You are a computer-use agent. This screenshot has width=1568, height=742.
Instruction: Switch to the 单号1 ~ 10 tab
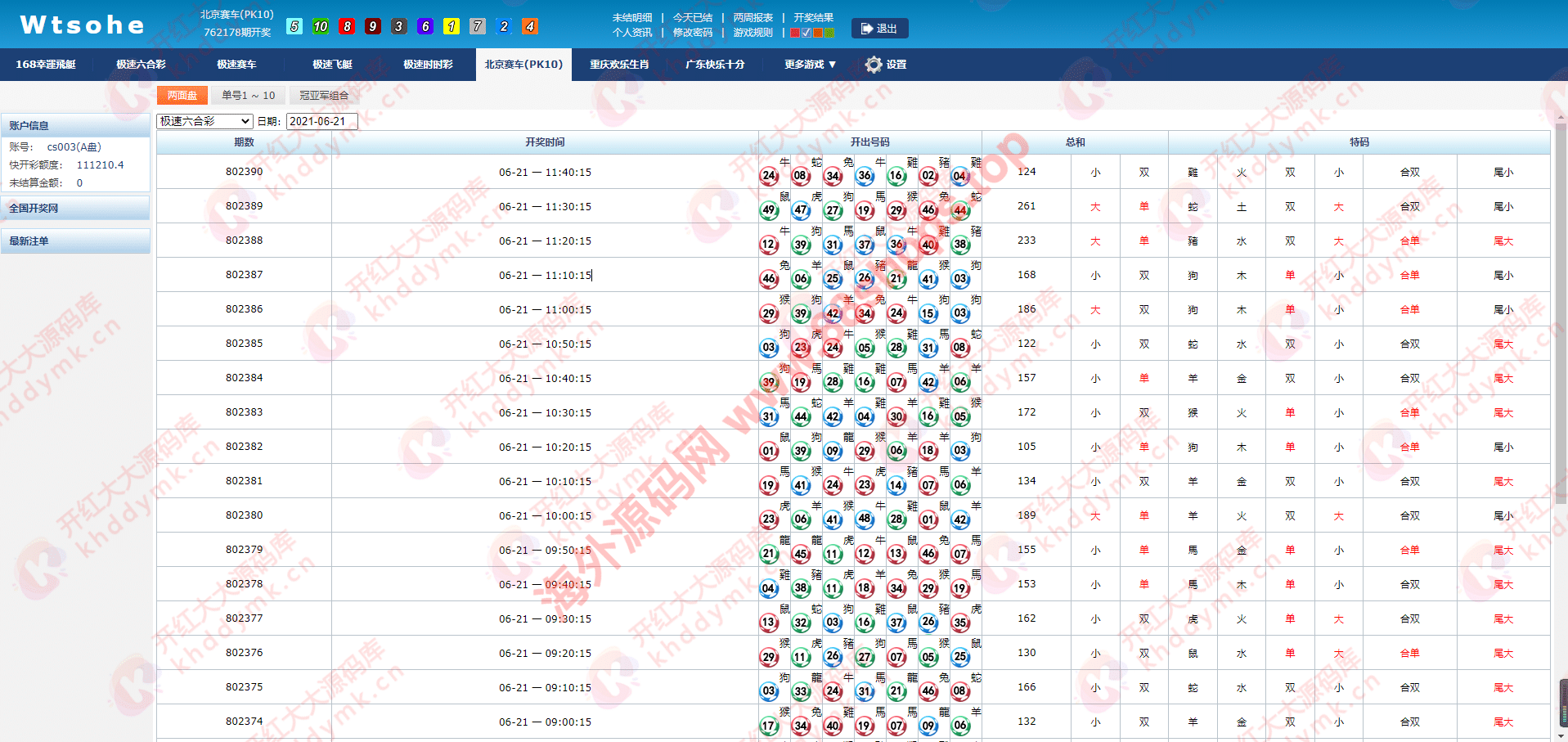coord(248,96)
